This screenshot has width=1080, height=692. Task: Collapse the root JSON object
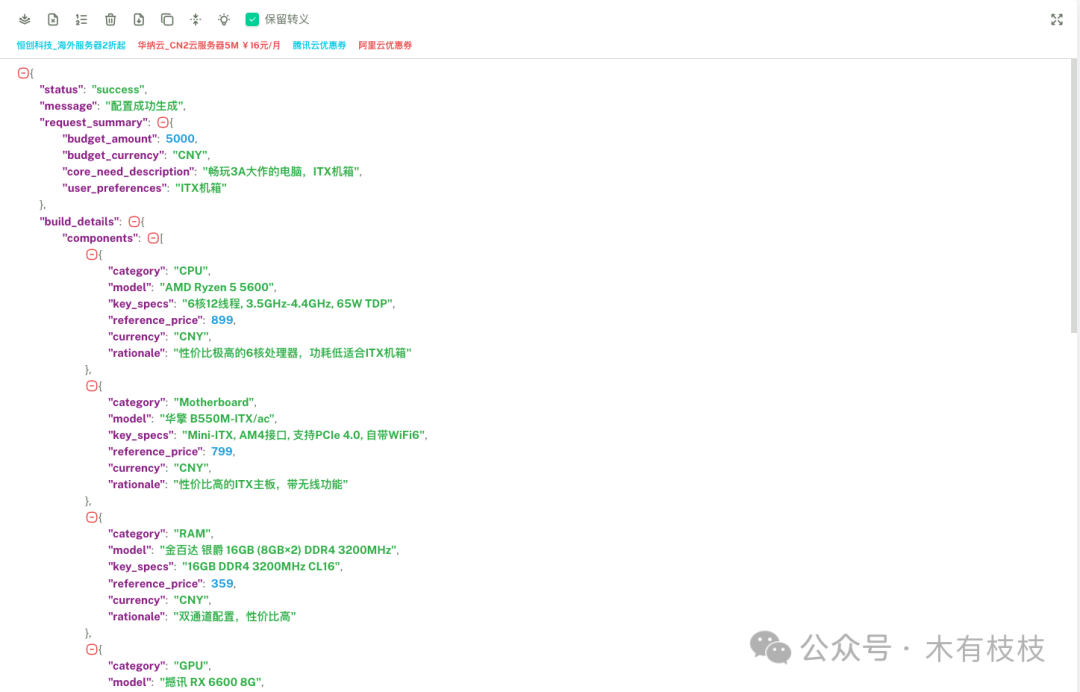pos(23,73)
